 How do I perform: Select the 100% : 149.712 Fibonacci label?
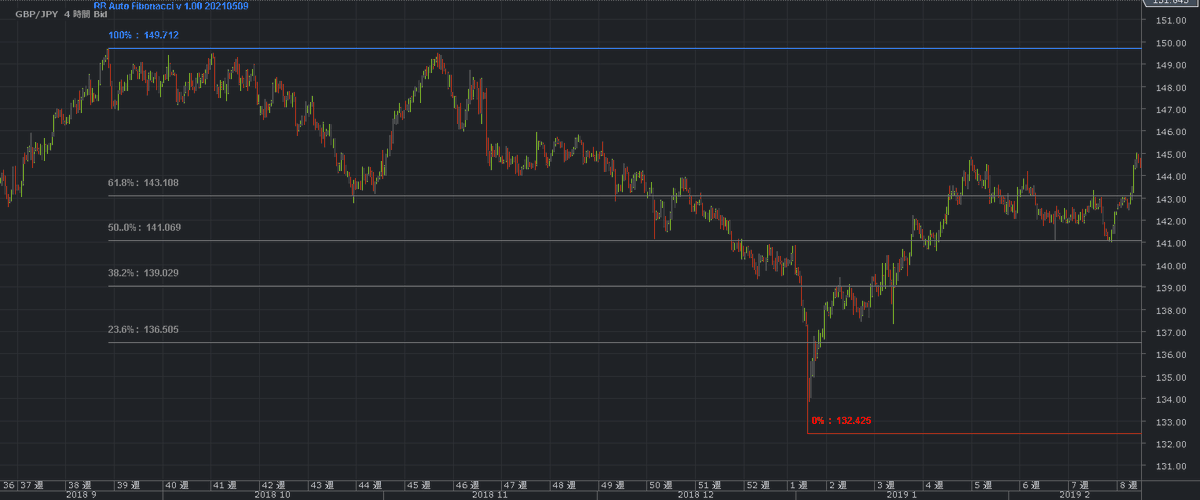(143, 35)
